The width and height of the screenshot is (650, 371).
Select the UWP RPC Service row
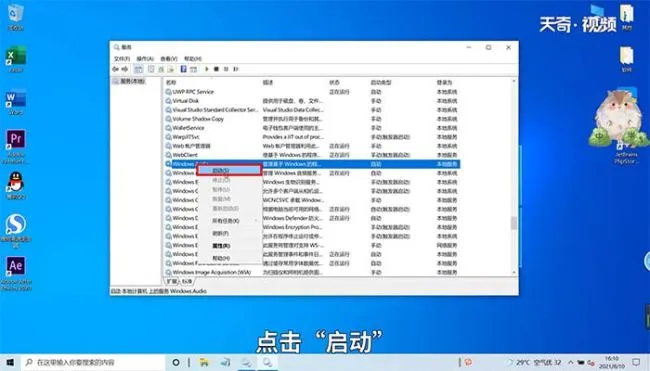click(x=312, y=92)
